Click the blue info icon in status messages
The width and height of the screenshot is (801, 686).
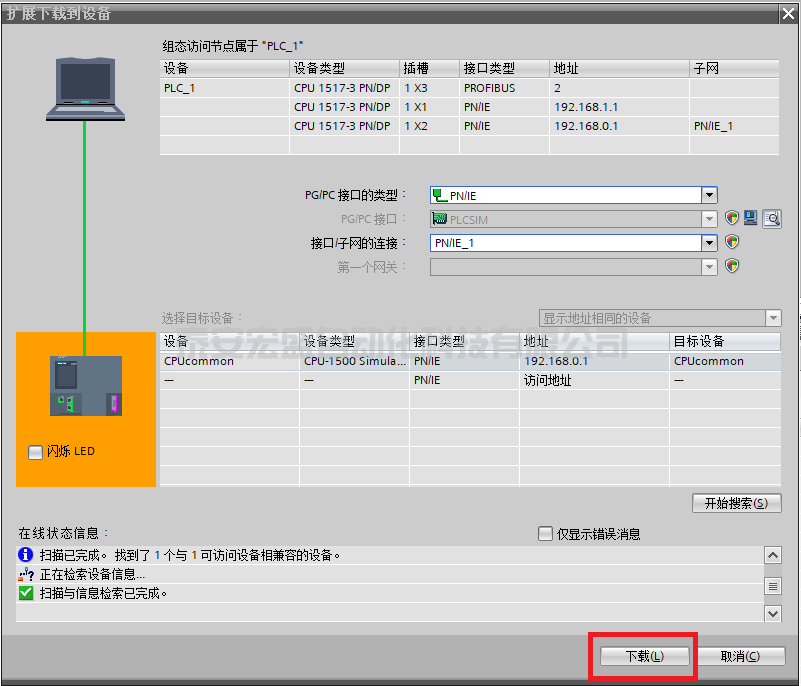pos(26,555)
